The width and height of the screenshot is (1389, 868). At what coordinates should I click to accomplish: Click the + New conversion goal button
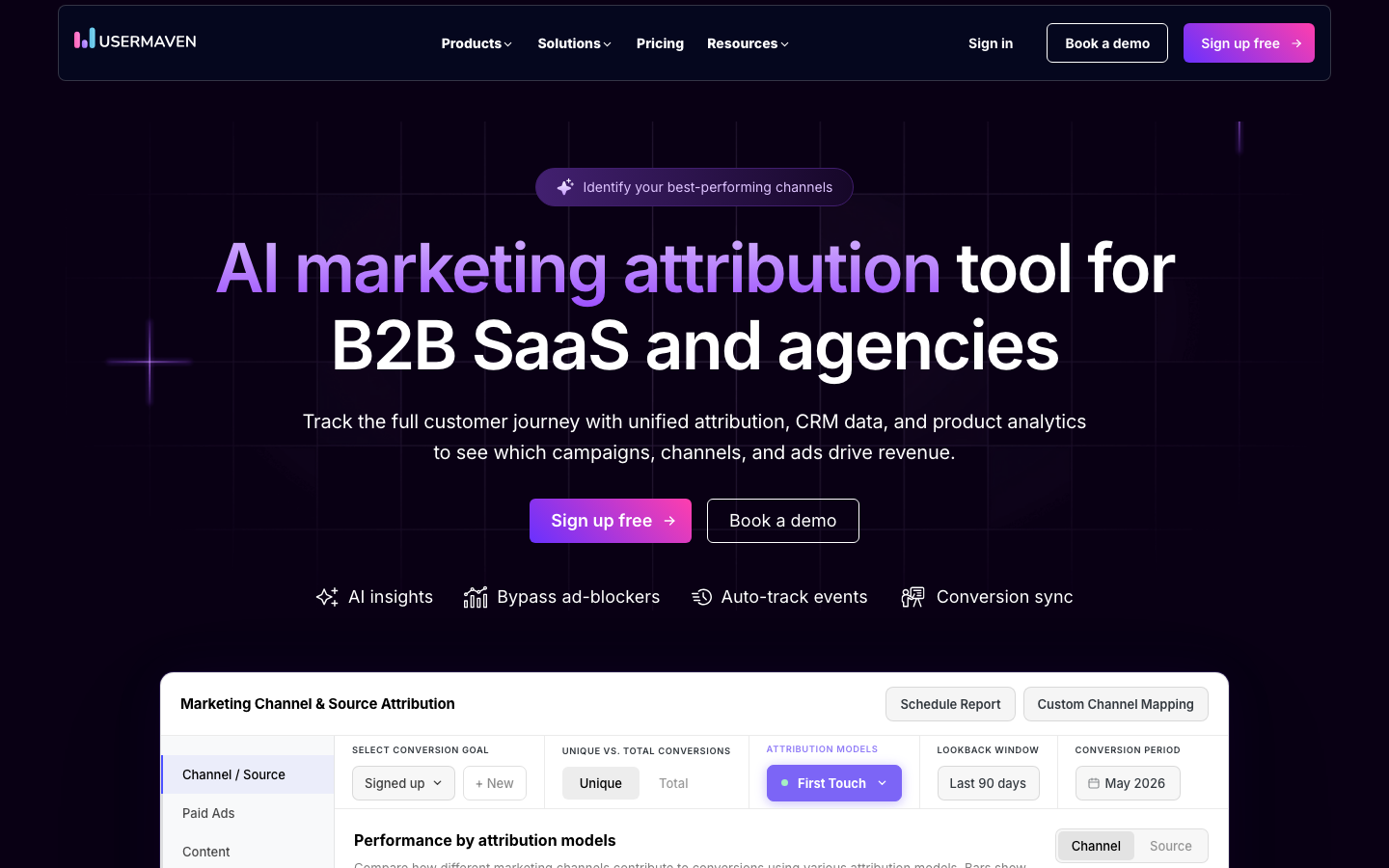pyautogui.click(x=495, y=783)
